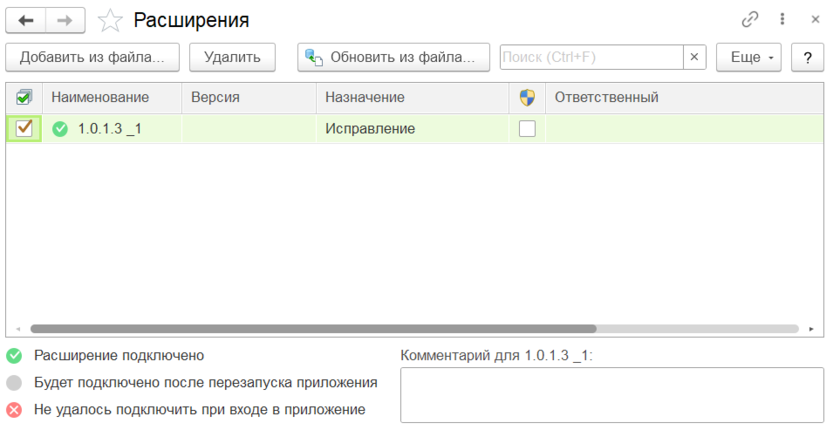Copy link via chain icon
840x430 pixels.
(x=749, y=19)
